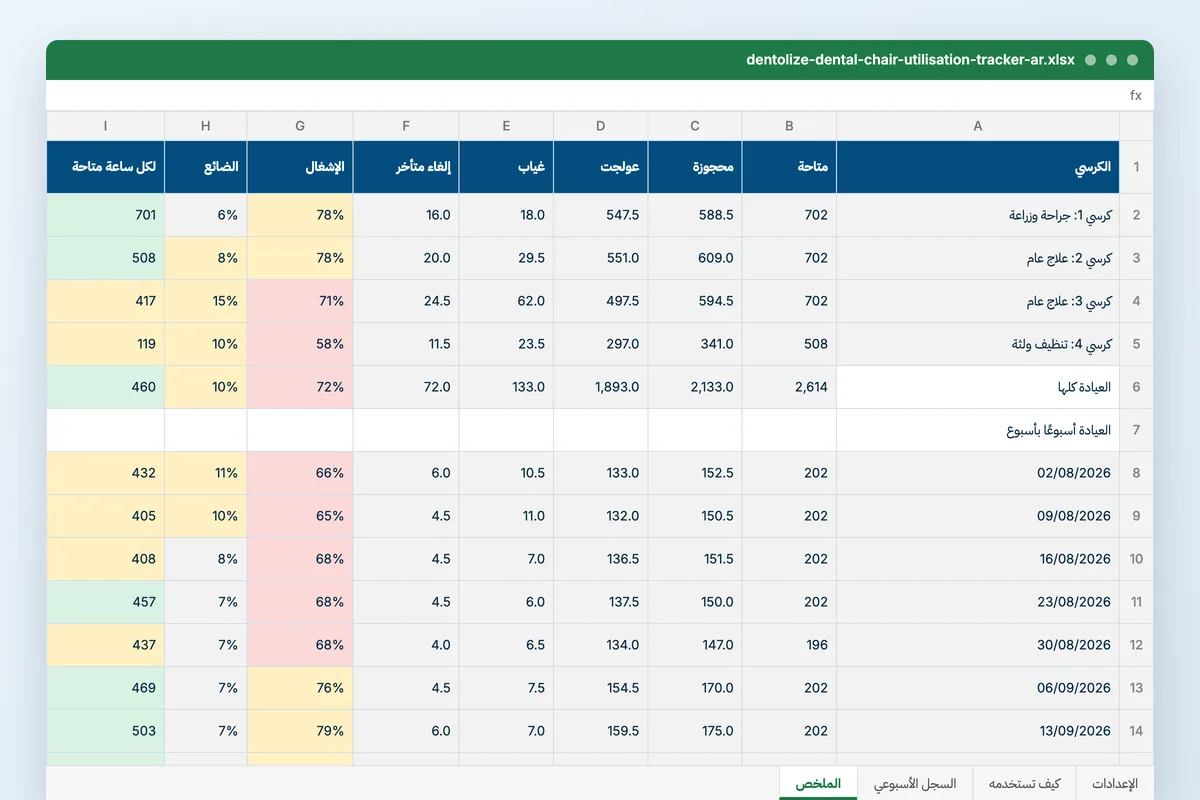Select the date cell 23/08/2026
The width and height of the screenshot is (1200, 800).
coord(978,602)
